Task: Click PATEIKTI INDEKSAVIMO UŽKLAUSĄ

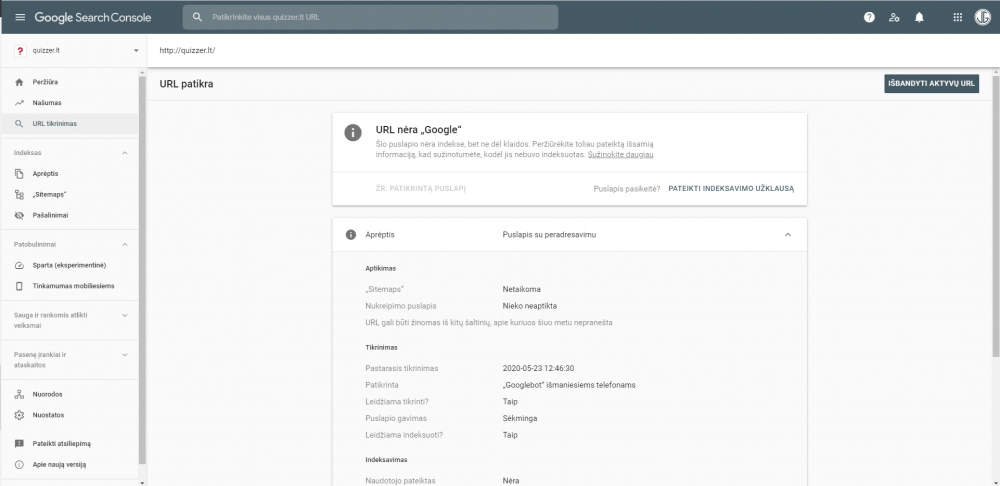Action: pyautogui.click(x=731, y=189)
